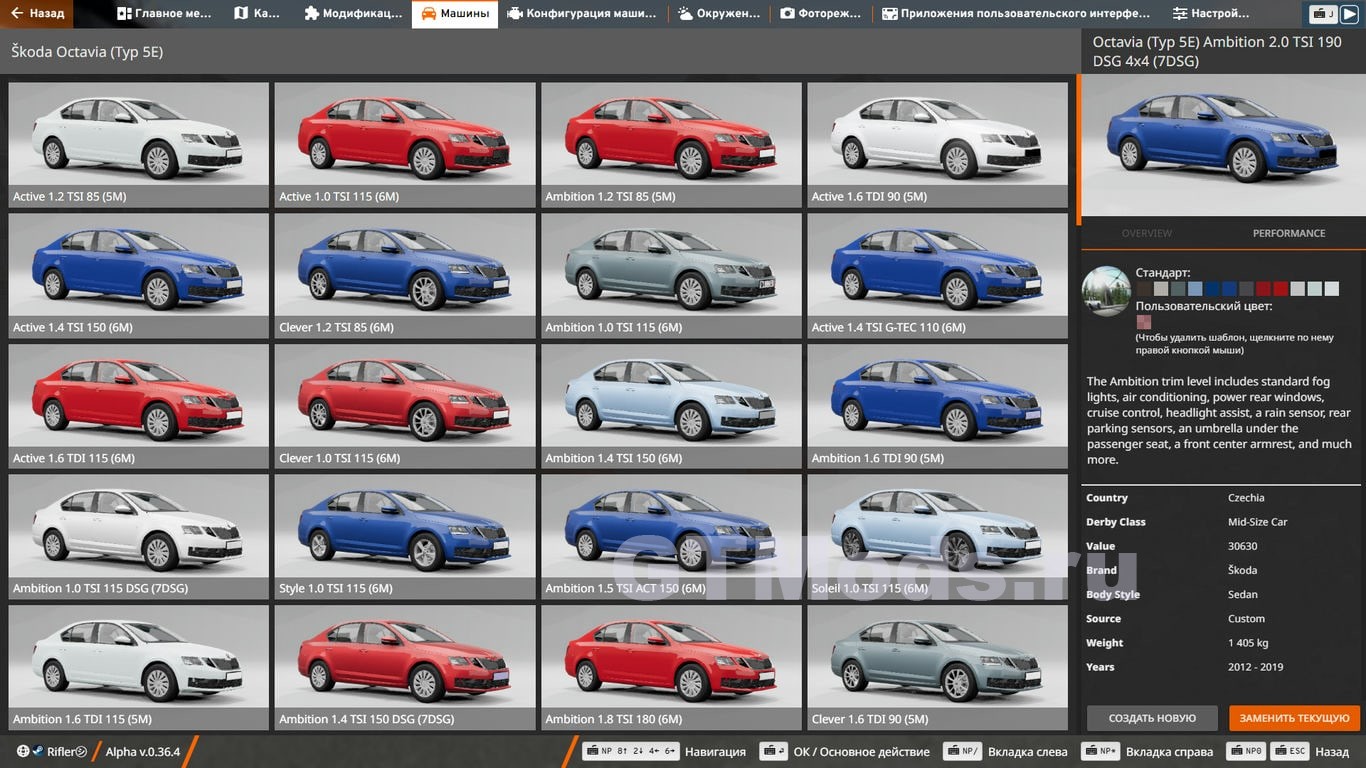Click the 1 405 kg weight value
The height and width of the screenshot is (768, 1366).
pyautogui.click(x=1248, y=643)
